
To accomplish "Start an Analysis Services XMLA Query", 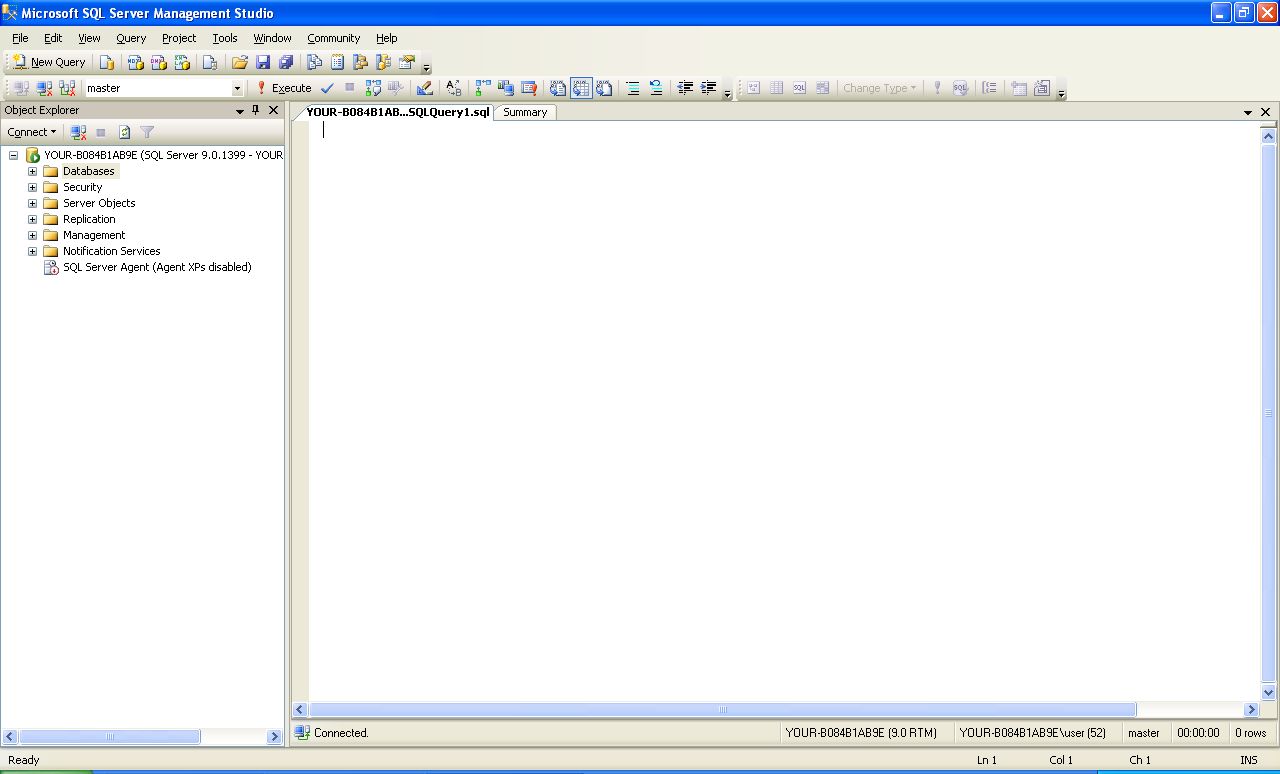I will click(182, 62).
